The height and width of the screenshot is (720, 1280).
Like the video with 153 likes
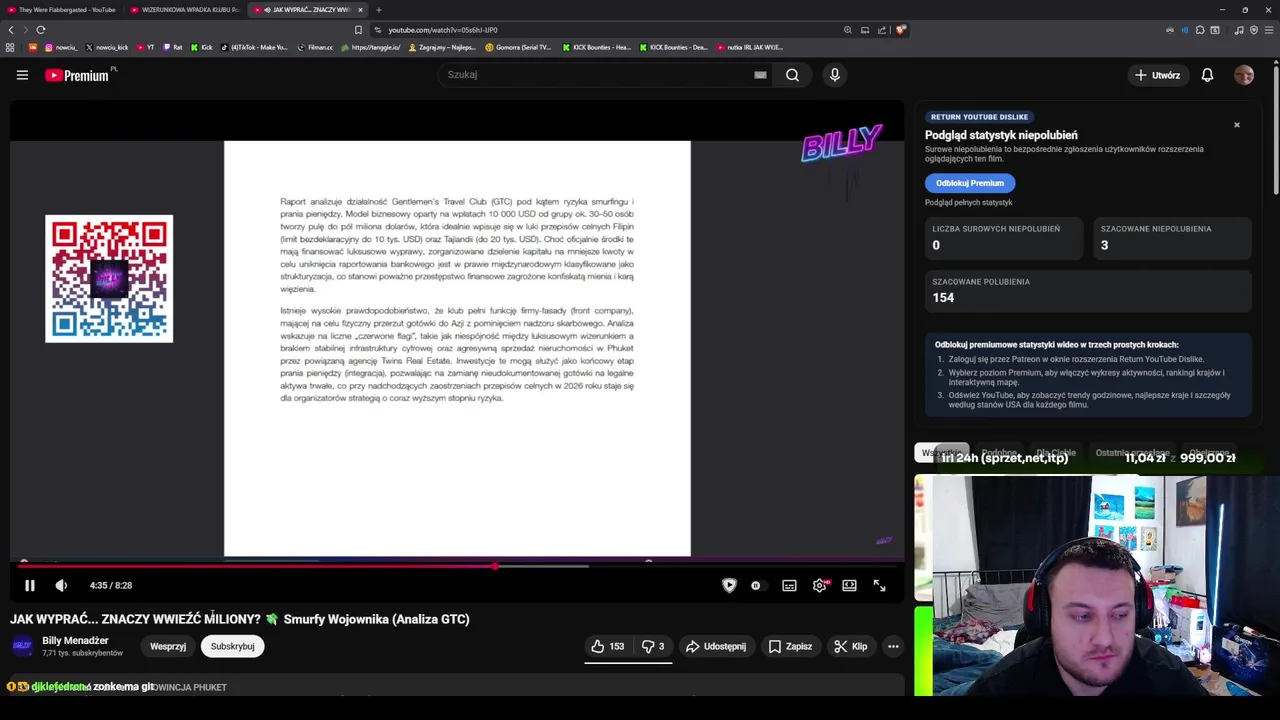point(608,646)
